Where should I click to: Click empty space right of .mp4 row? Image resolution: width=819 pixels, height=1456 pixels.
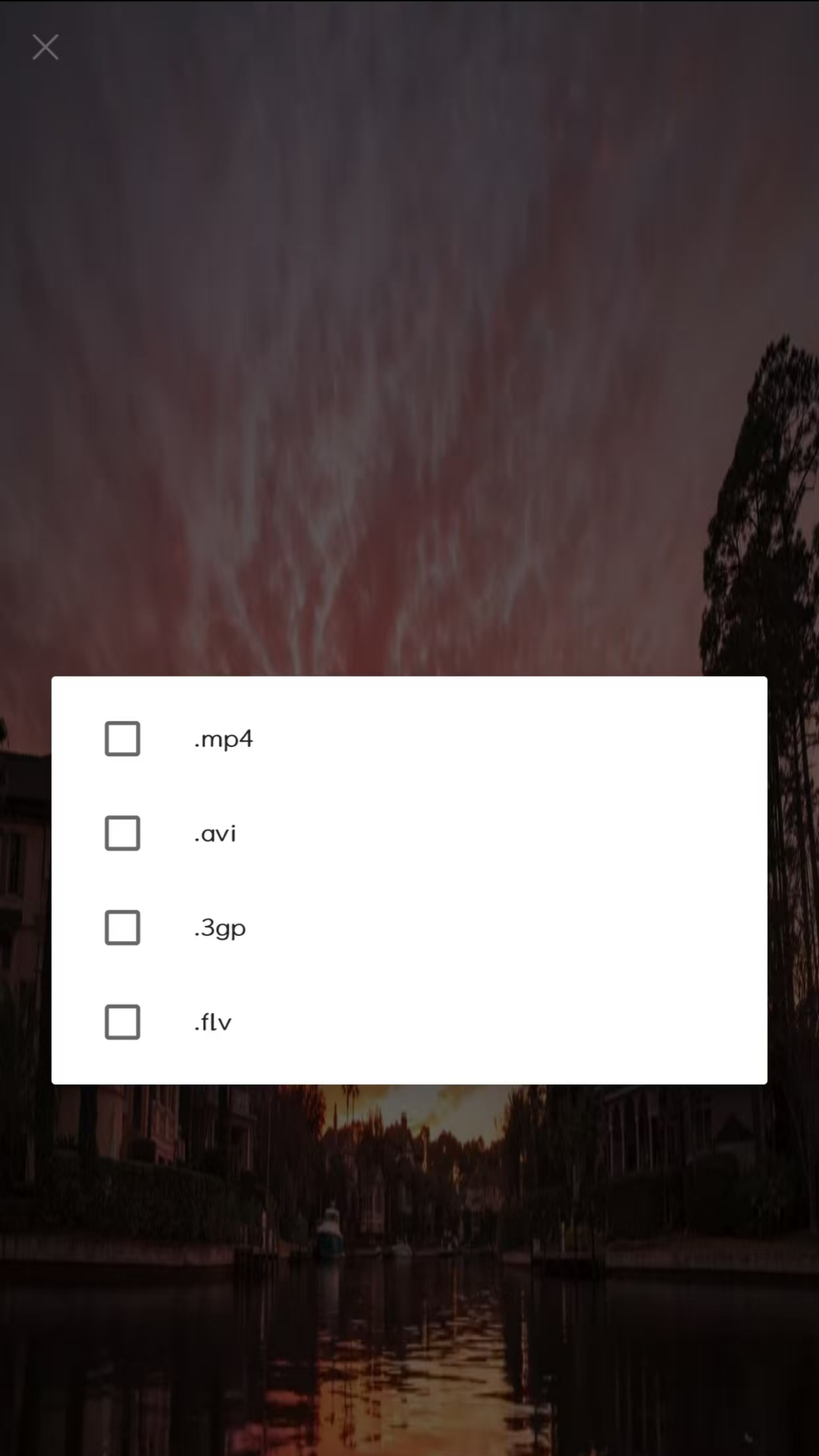tap(508, 739)
